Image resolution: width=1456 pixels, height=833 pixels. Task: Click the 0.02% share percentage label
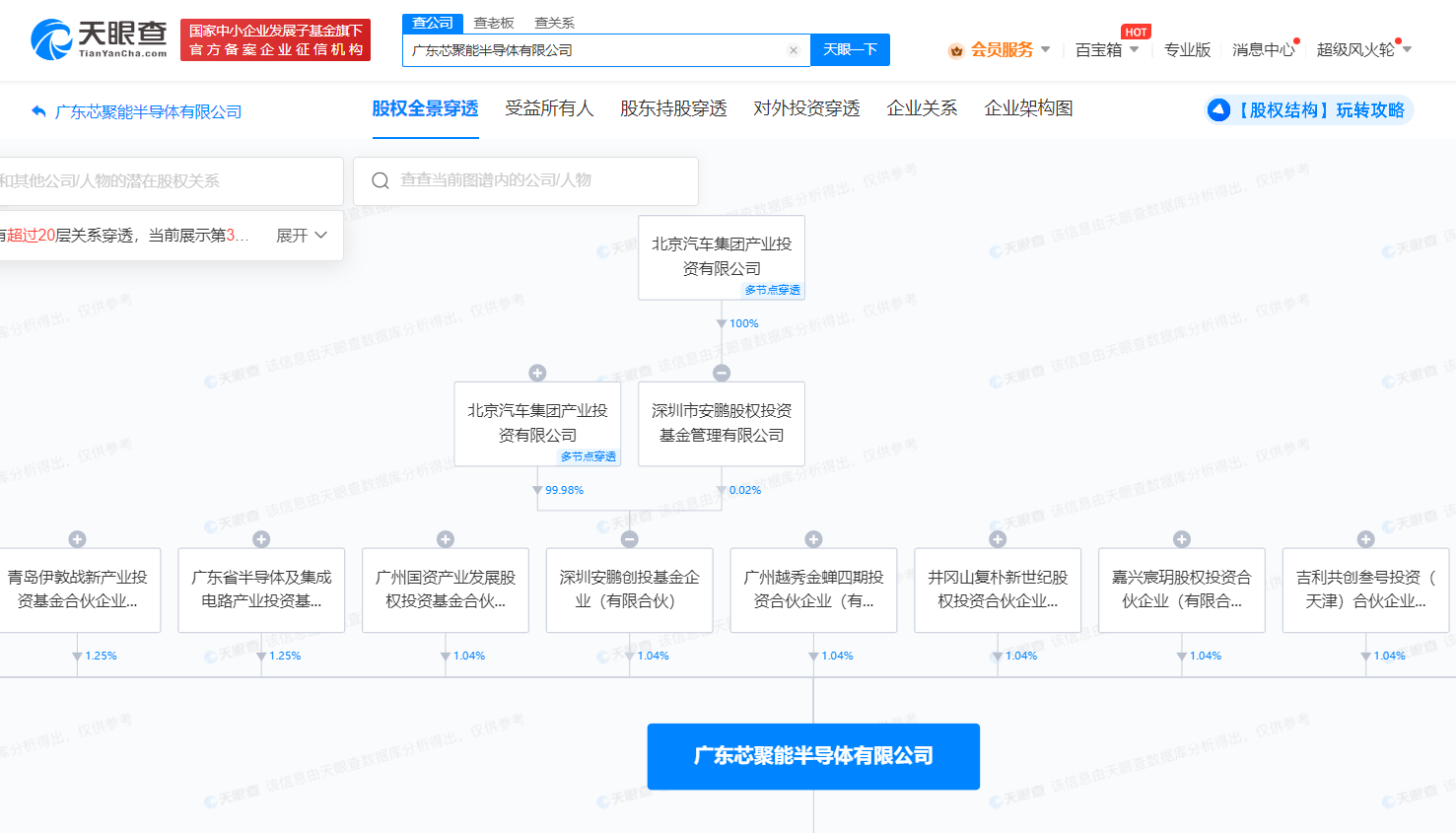745,490
